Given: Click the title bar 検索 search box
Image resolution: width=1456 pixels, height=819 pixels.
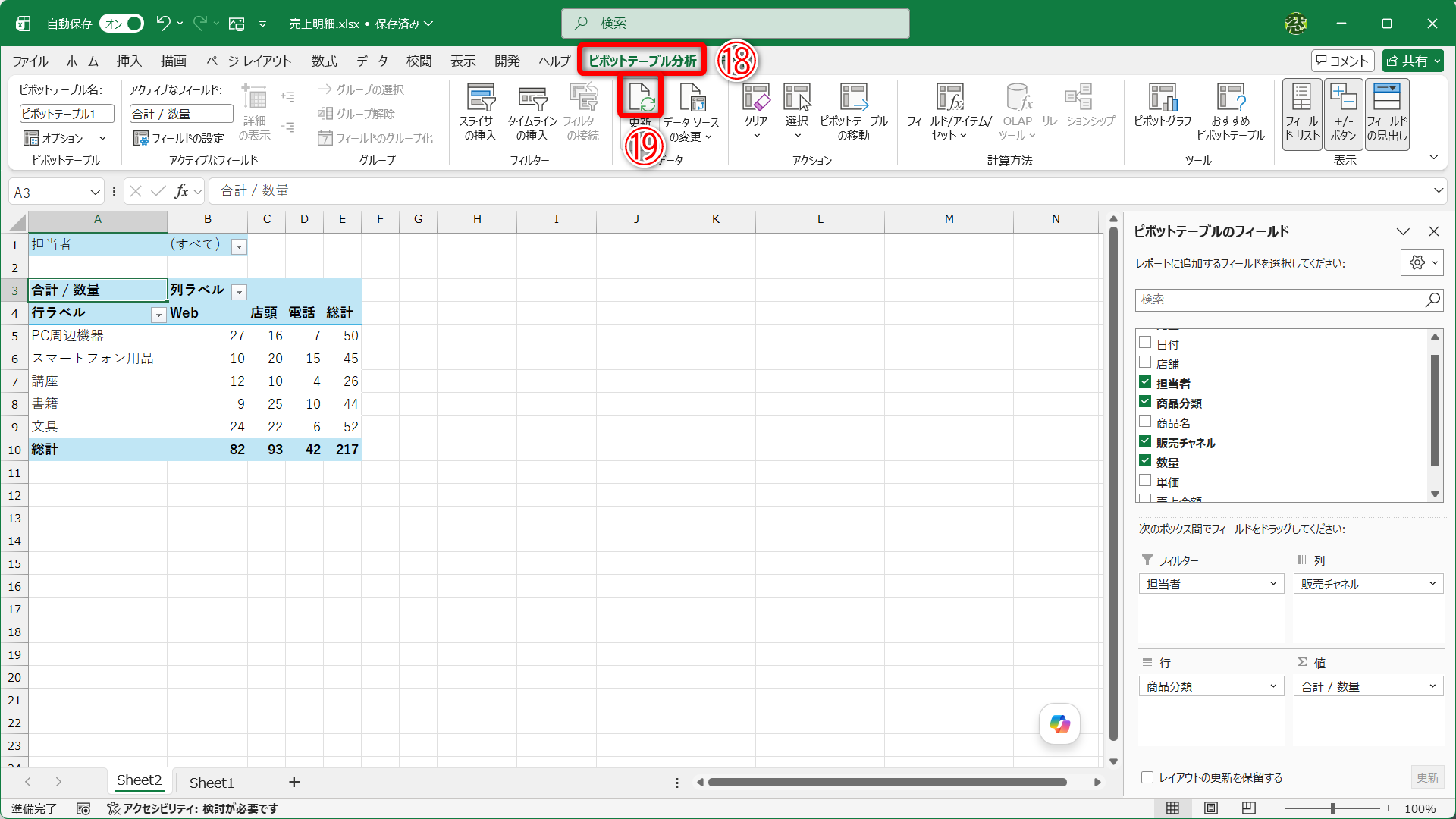Looking at the screenshot, I should pyautogui.click(x=735, y=24).
